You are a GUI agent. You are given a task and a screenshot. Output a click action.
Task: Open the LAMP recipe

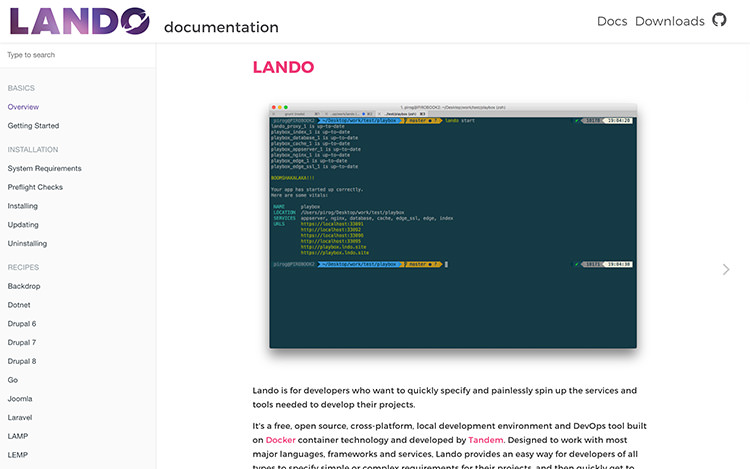(x=18, y=436)
